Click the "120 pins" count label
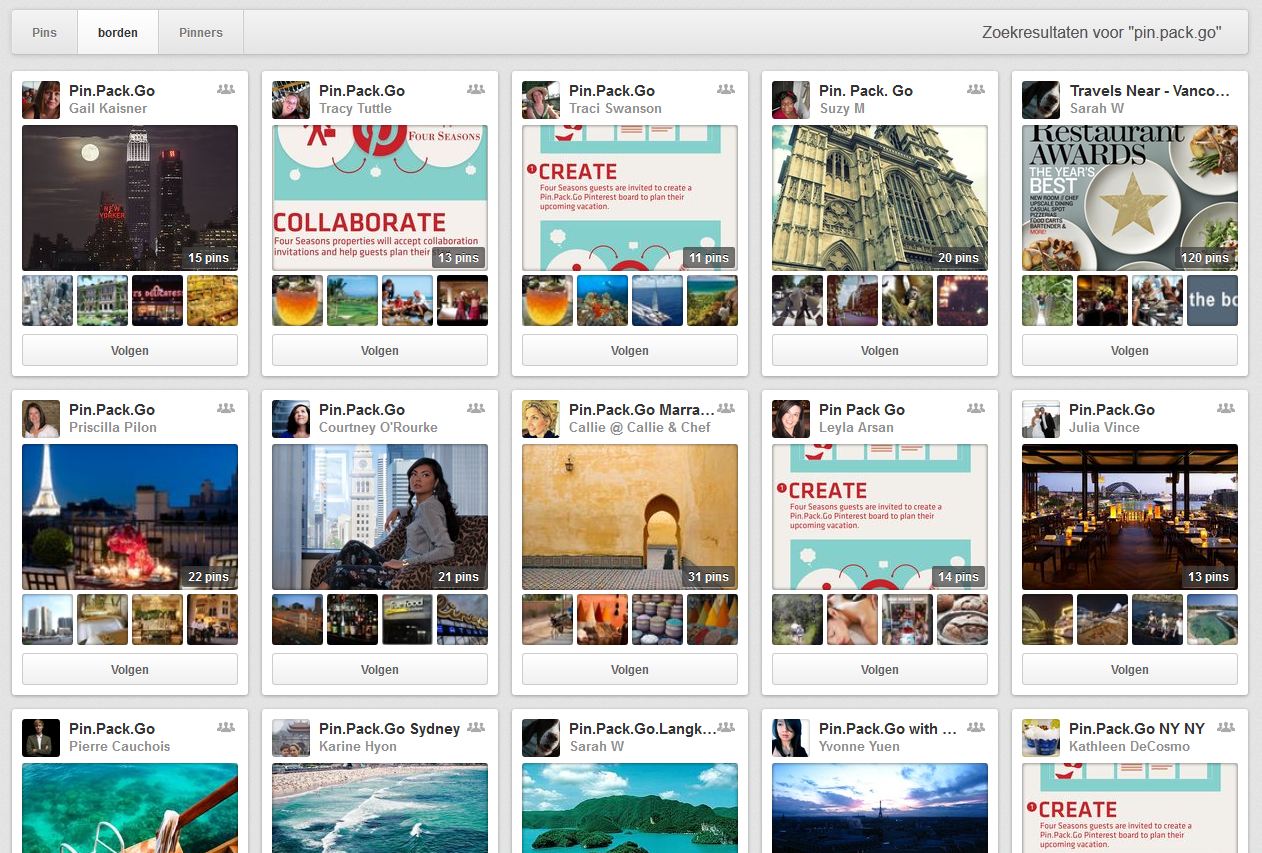This screenshot has height=853, width=1262. pos(1205,258)
